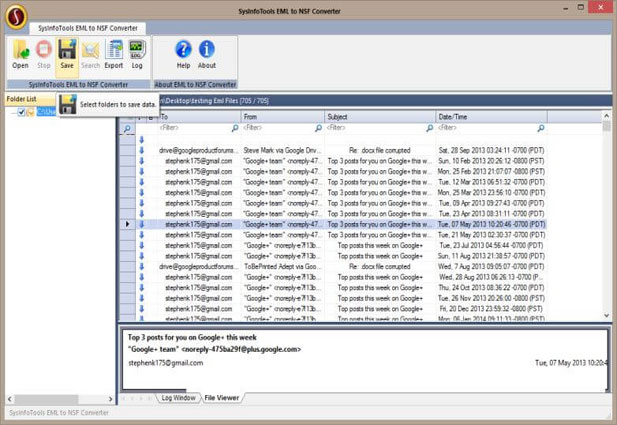Click the folder icon in Folder List tree
617x425 pixels.
click(30, 112)
